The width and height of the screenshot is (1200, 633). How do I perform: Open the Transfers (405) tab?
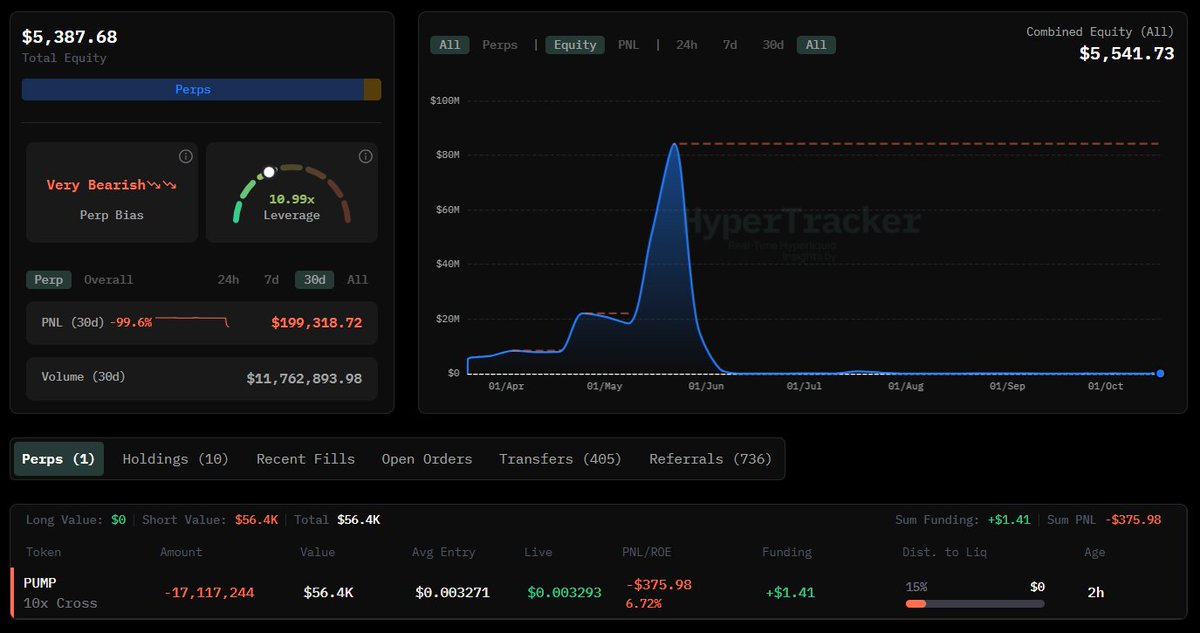point(560,459)
